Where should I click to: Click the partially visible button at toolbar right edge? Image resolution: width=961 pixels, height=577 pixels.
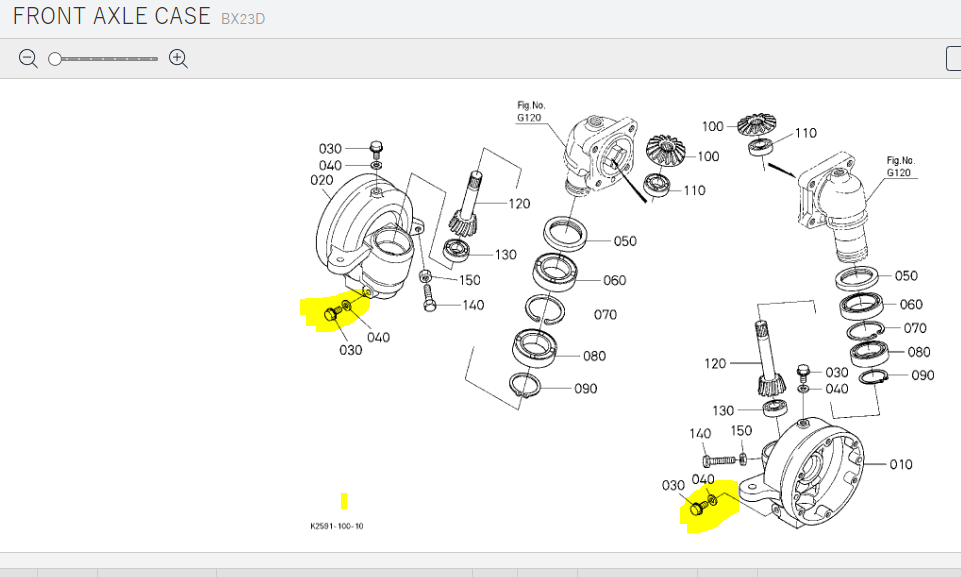click(953, 59)
